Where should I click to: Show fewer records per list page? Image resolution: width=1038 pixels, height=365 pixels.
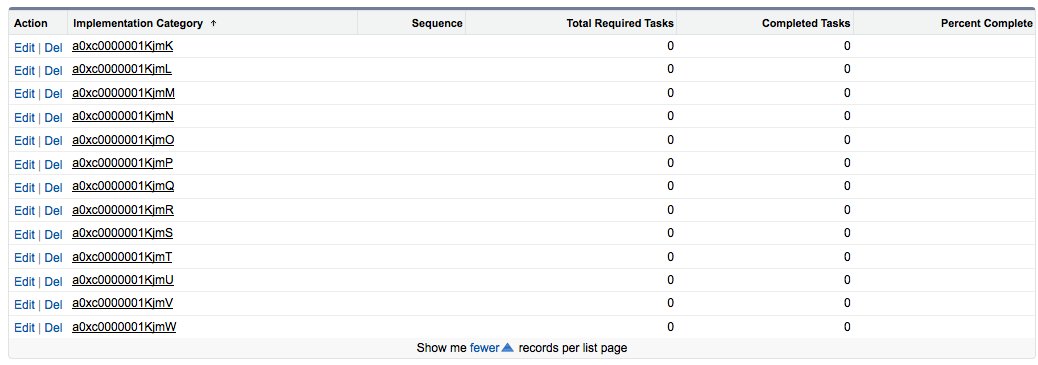(484, 347)
